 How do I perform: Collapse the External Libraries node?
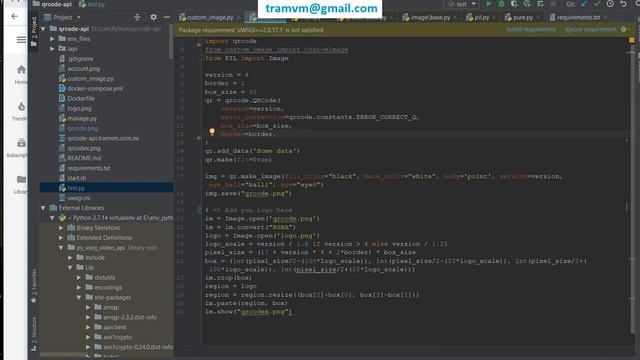(43, 208)
